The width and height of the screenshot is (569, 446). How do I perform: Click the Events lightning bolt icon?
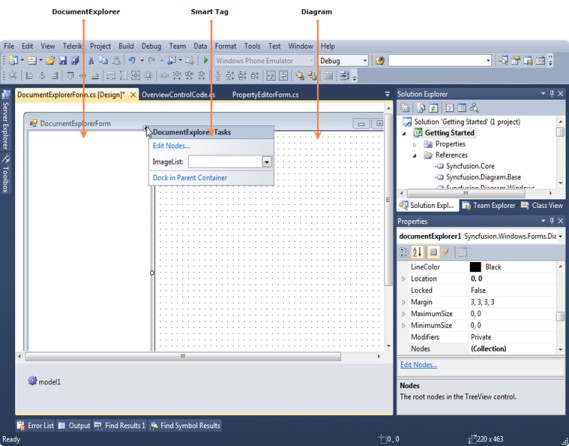click(446, 252)
